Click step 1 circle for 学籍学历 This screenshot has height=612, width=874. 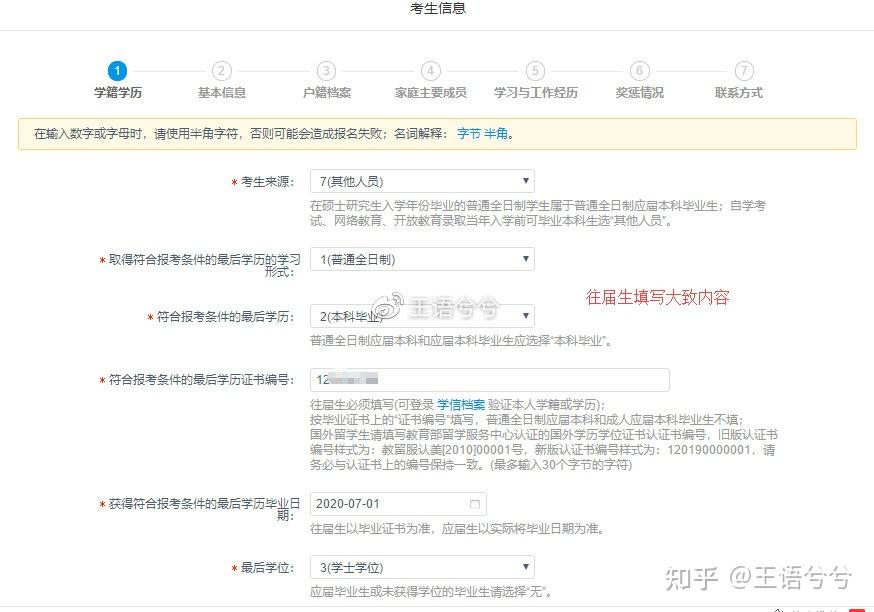117,71
